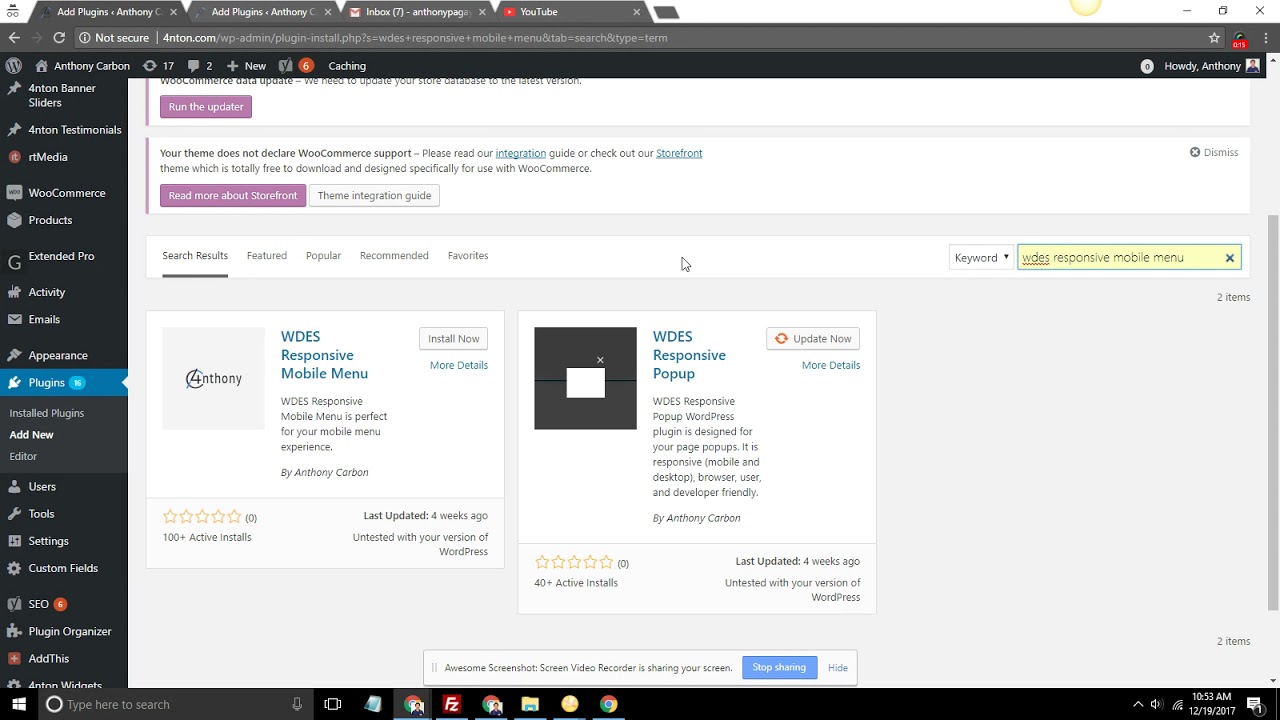Select the Search Results tab
Viewport: 1280px width, 720px height.
(x=195, y=256)
